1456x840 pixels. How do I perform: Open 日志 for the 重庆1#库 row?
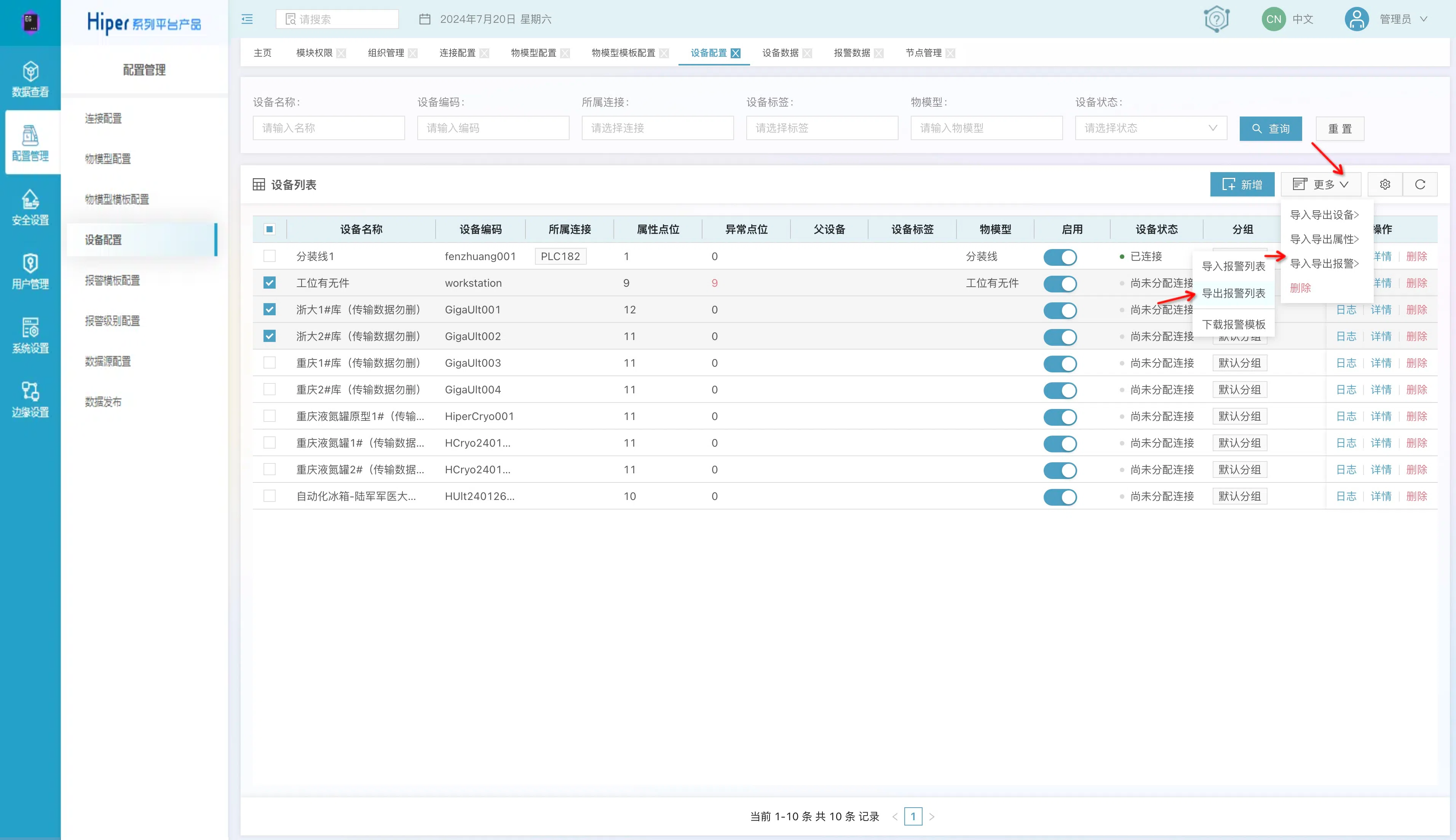(1346, 363)
